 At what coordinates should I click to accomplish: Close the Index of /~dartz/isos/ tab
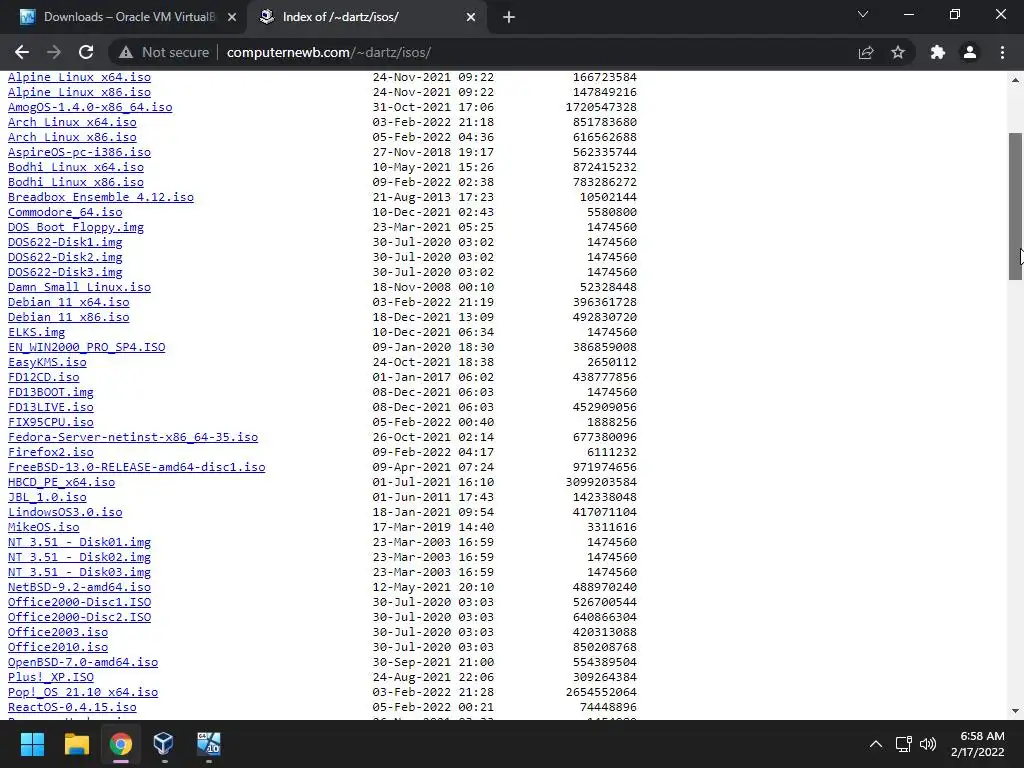[x=471, y=17]
